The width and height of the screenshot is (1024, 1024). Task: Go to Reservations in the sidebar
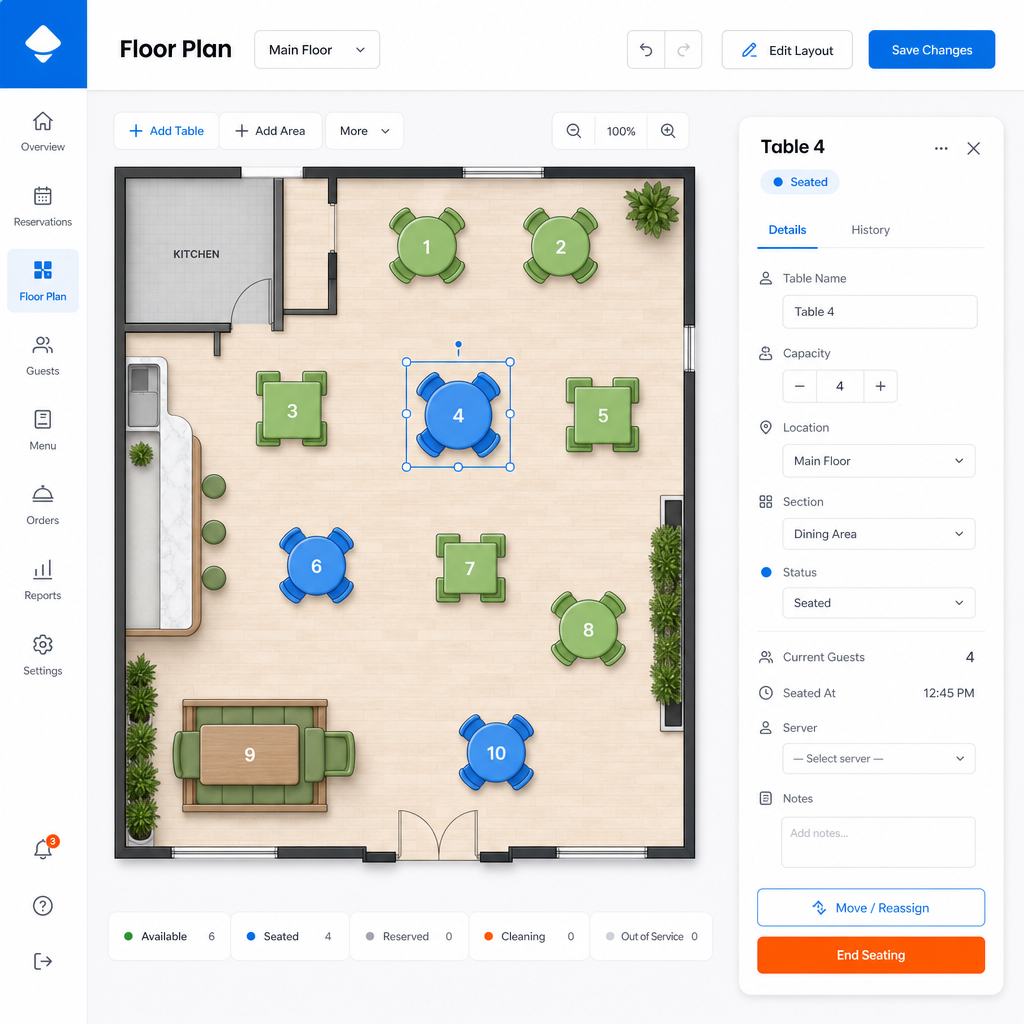(x=42, y=207)
